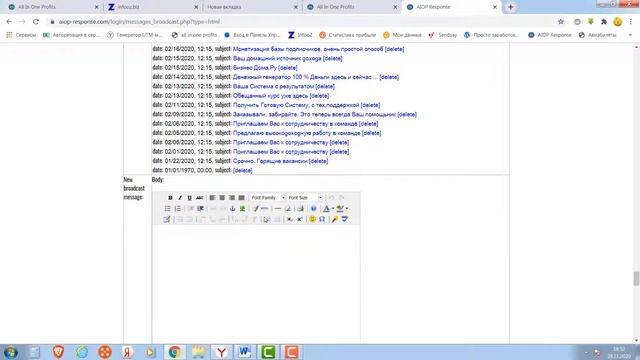Click the page vertical scrollbar thumb
Image resolution: width=640 pixels, height=360 pixels.
(x=636, y=279)
